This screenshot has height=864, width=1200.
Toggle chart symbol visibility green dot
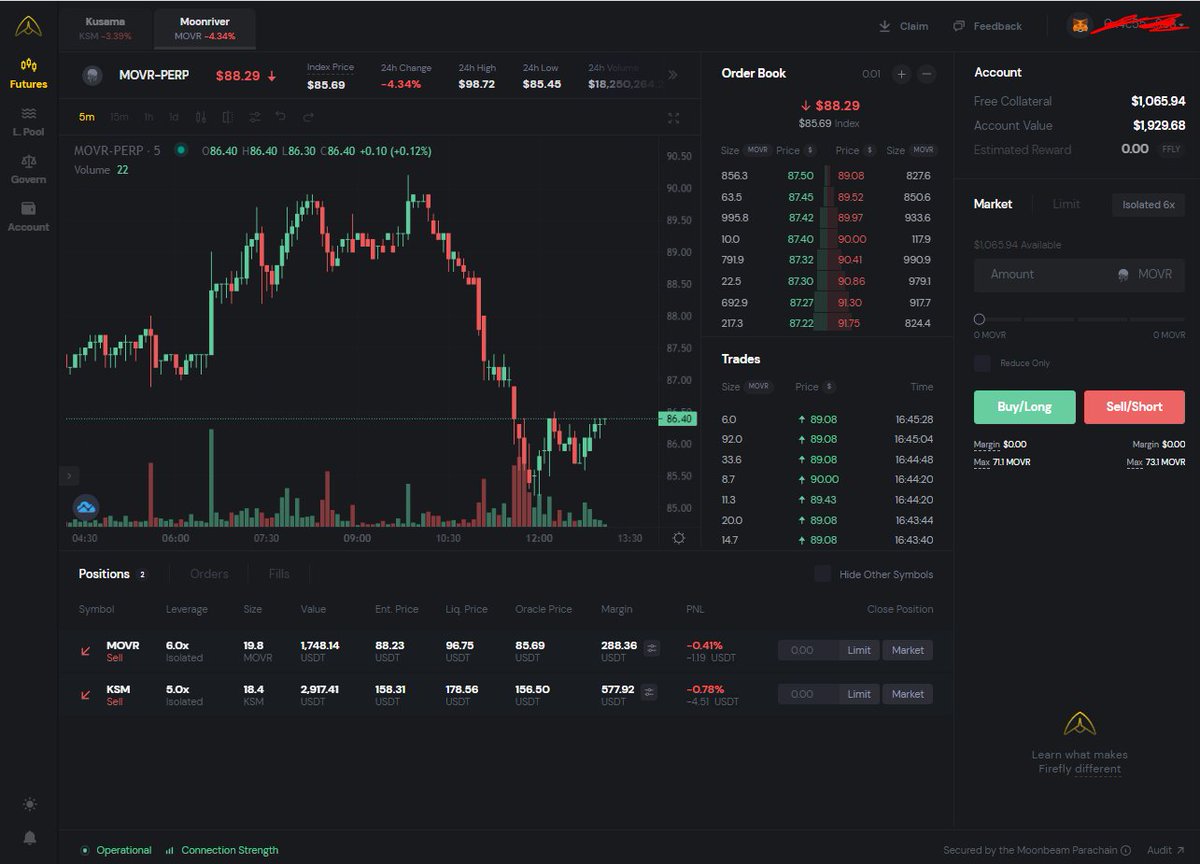(x=181, y=150)
